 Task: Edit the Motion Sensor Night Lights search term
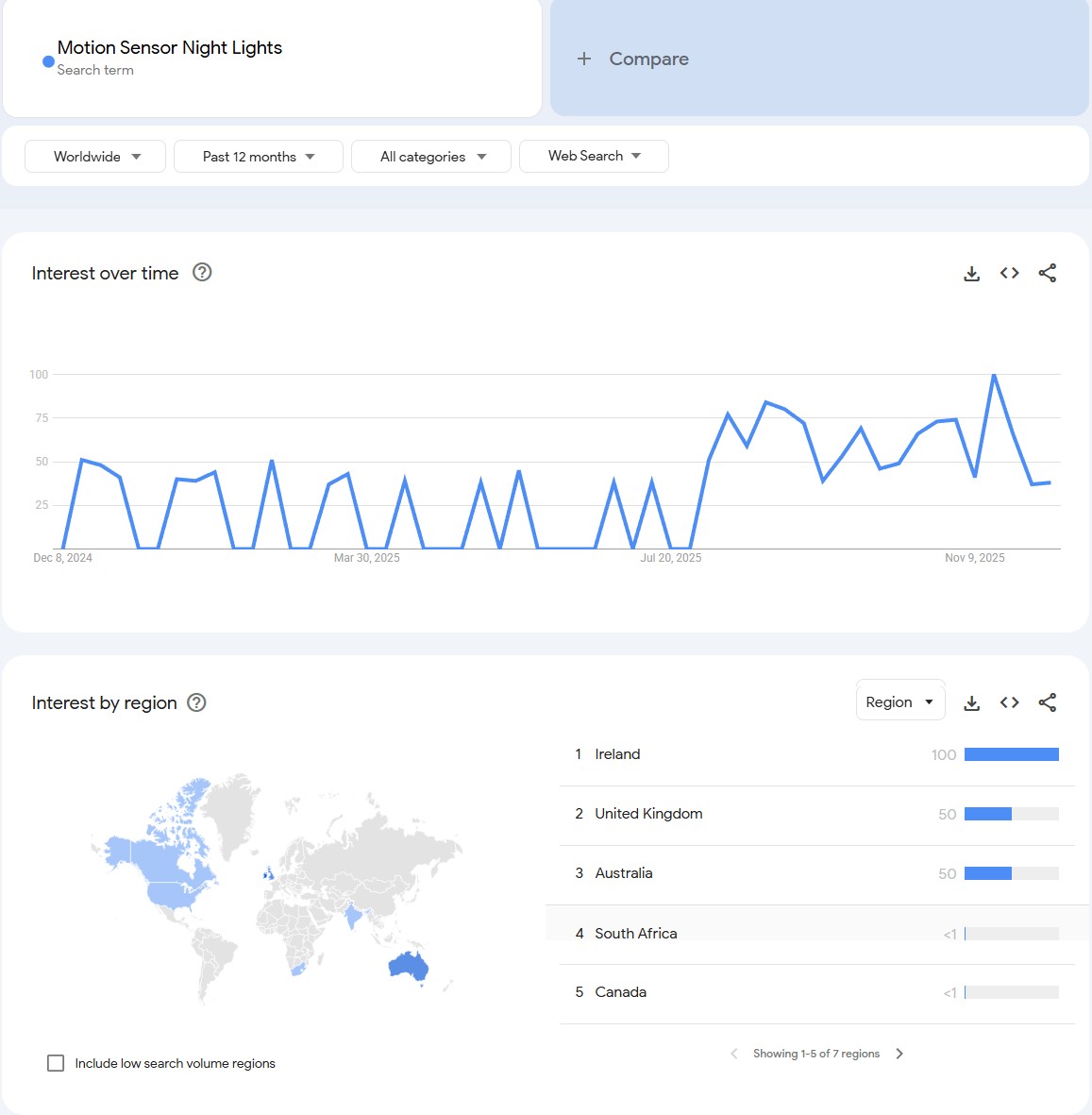pos(170,48)
